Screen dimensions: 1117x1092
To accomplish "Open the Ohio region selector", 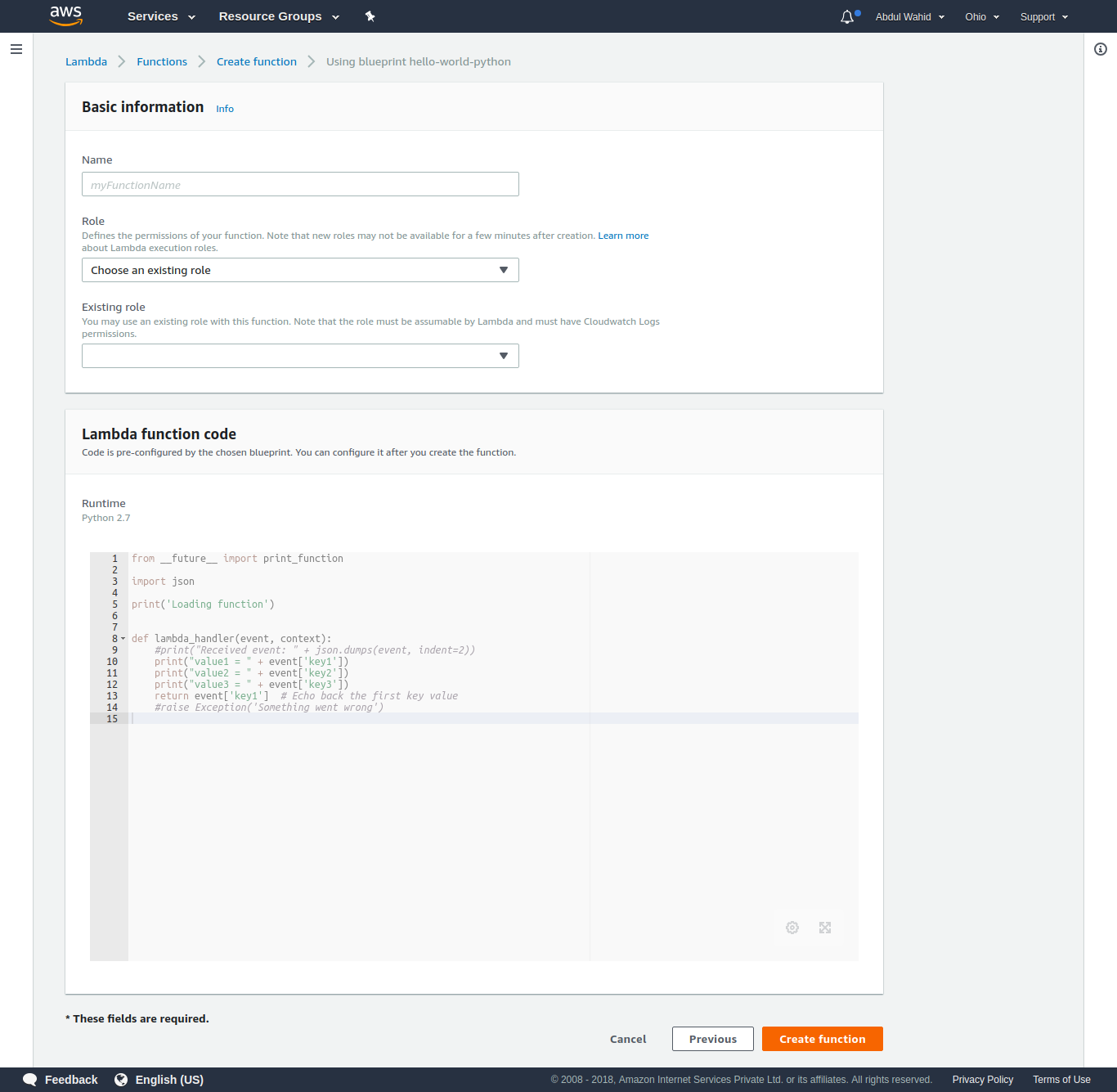I will click(x=982, y=16).
